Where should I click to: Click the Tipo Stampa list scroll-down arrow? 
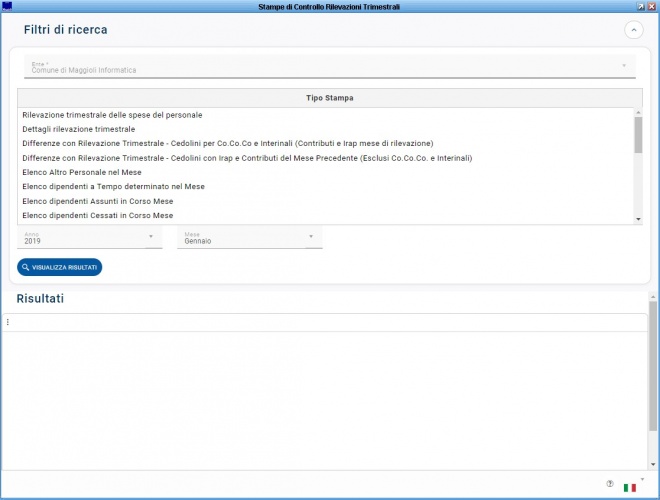click(x=638, y=219)
